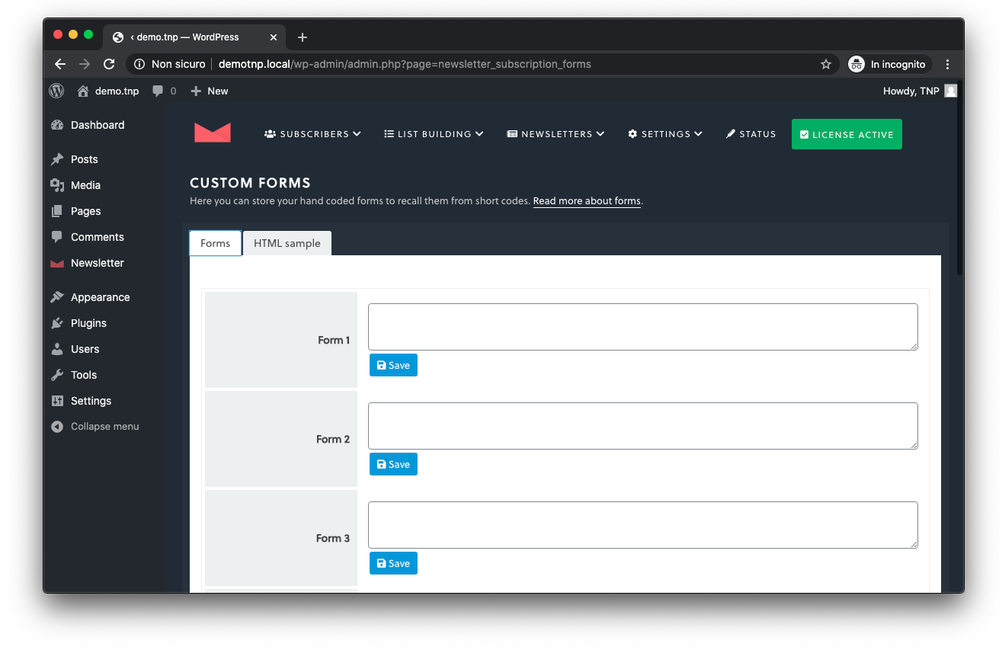Expand the Settings dropdown in the plugin toolbar
The height and width of the screenshot is (650, 1000).
click(x=664, y=133)
